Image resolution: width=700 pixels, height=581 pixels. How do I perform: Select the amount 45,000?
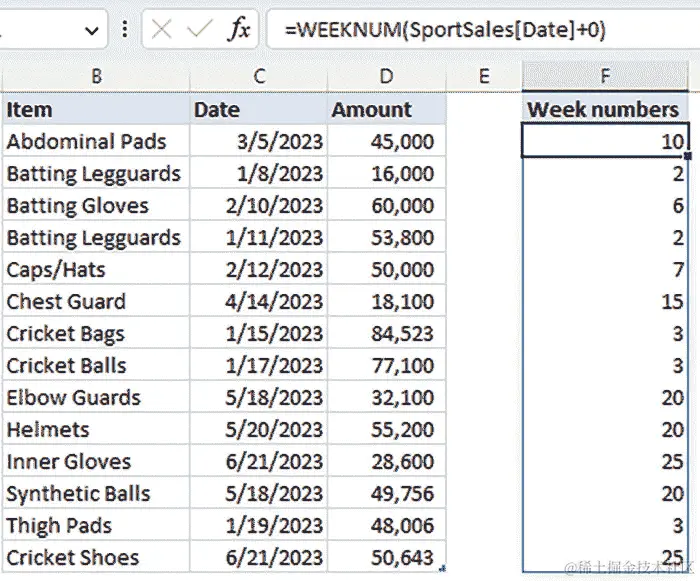(387, 141)
